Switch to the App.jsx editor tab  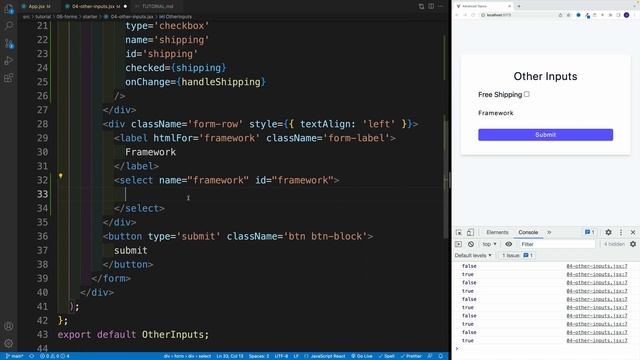[x=36, y=6]
